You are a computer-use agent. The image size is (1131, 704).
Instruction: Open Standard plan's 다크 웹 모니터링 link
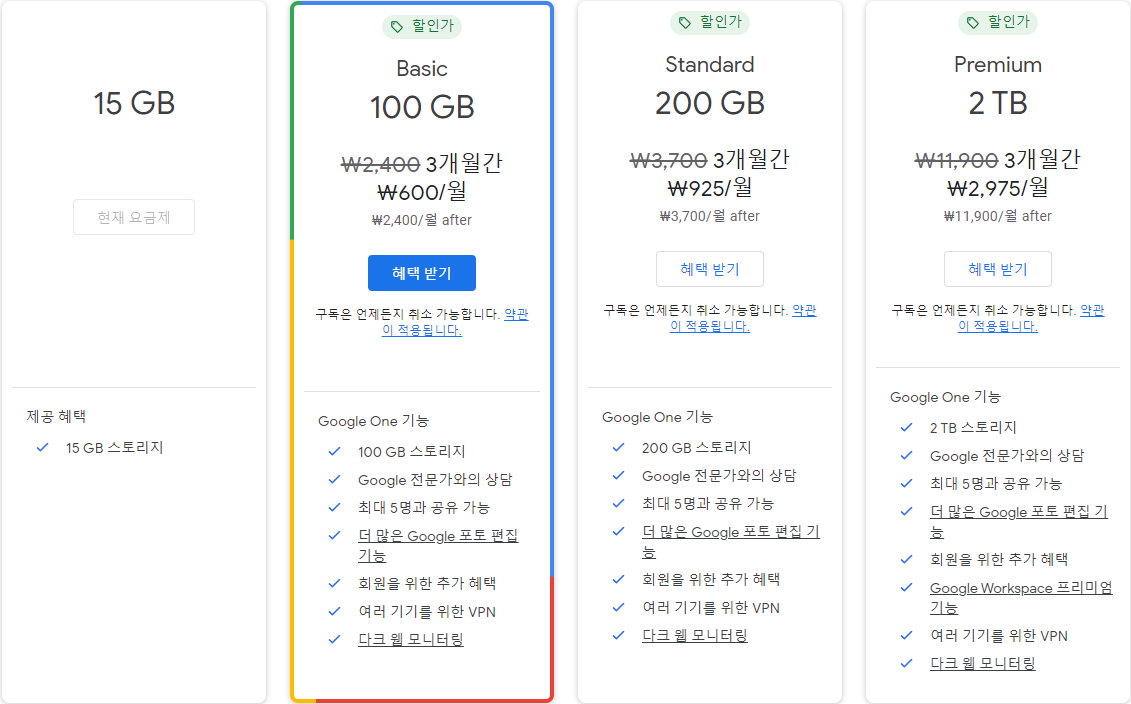694,634
